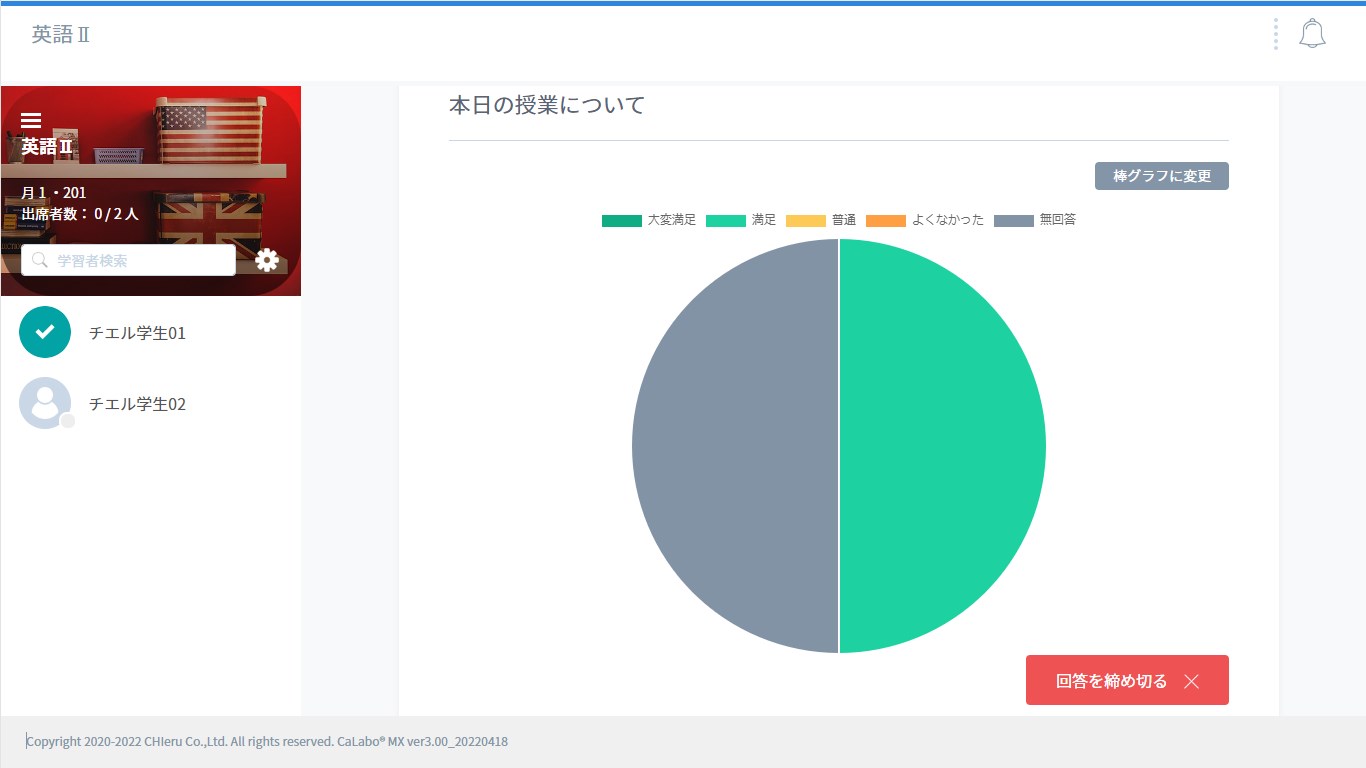Open the notification bell
This screenshot has height=768, width=1366.
[x=1312, y=34]
